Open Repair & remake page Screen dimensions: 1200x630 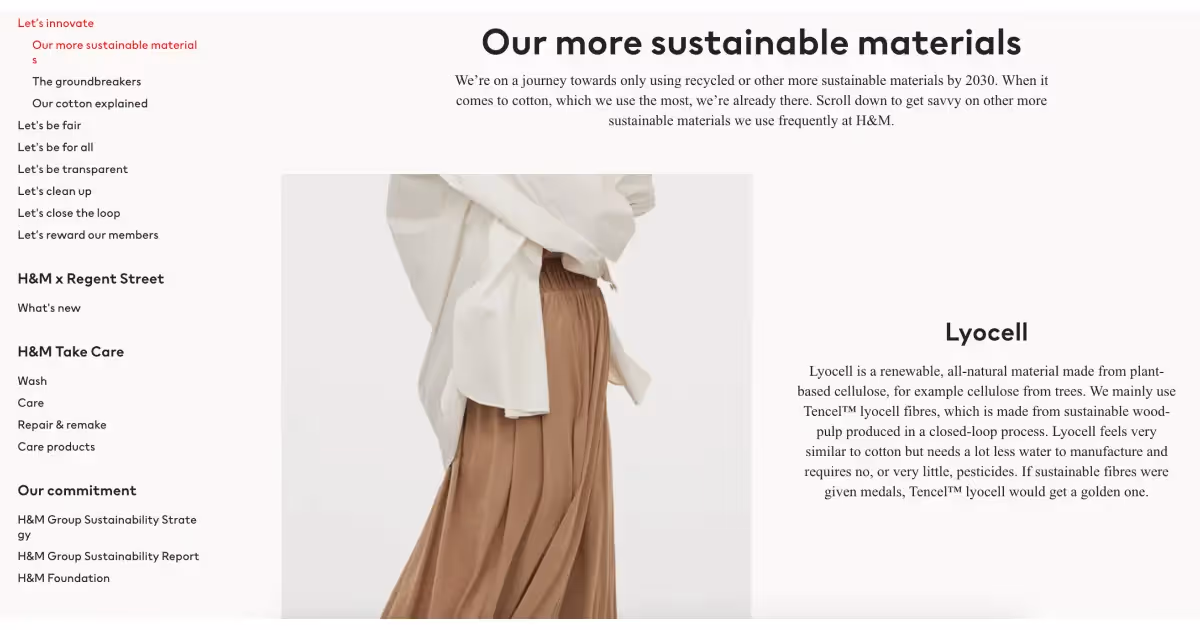(x=61, y=425)
